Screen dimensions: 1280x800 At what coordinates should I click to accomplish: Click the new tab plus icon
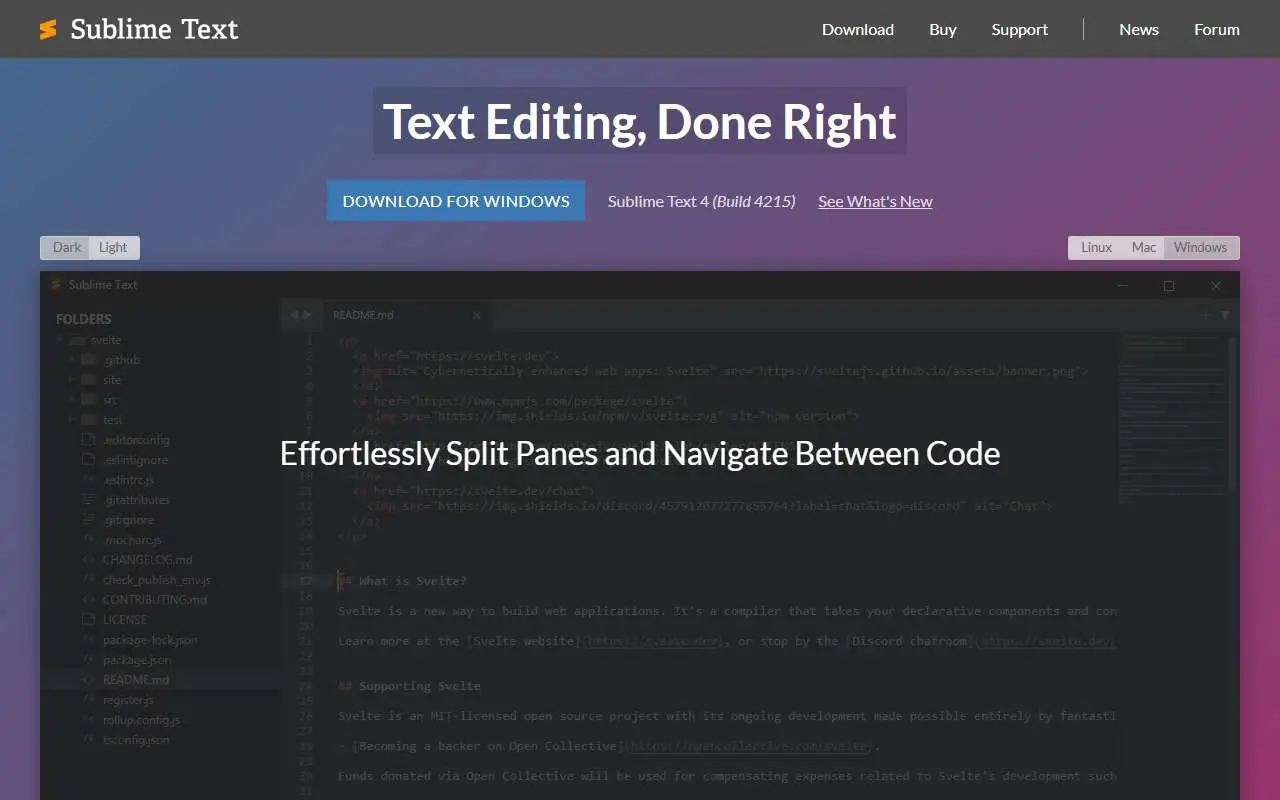pyautogui.click(x=1206, y=315)
